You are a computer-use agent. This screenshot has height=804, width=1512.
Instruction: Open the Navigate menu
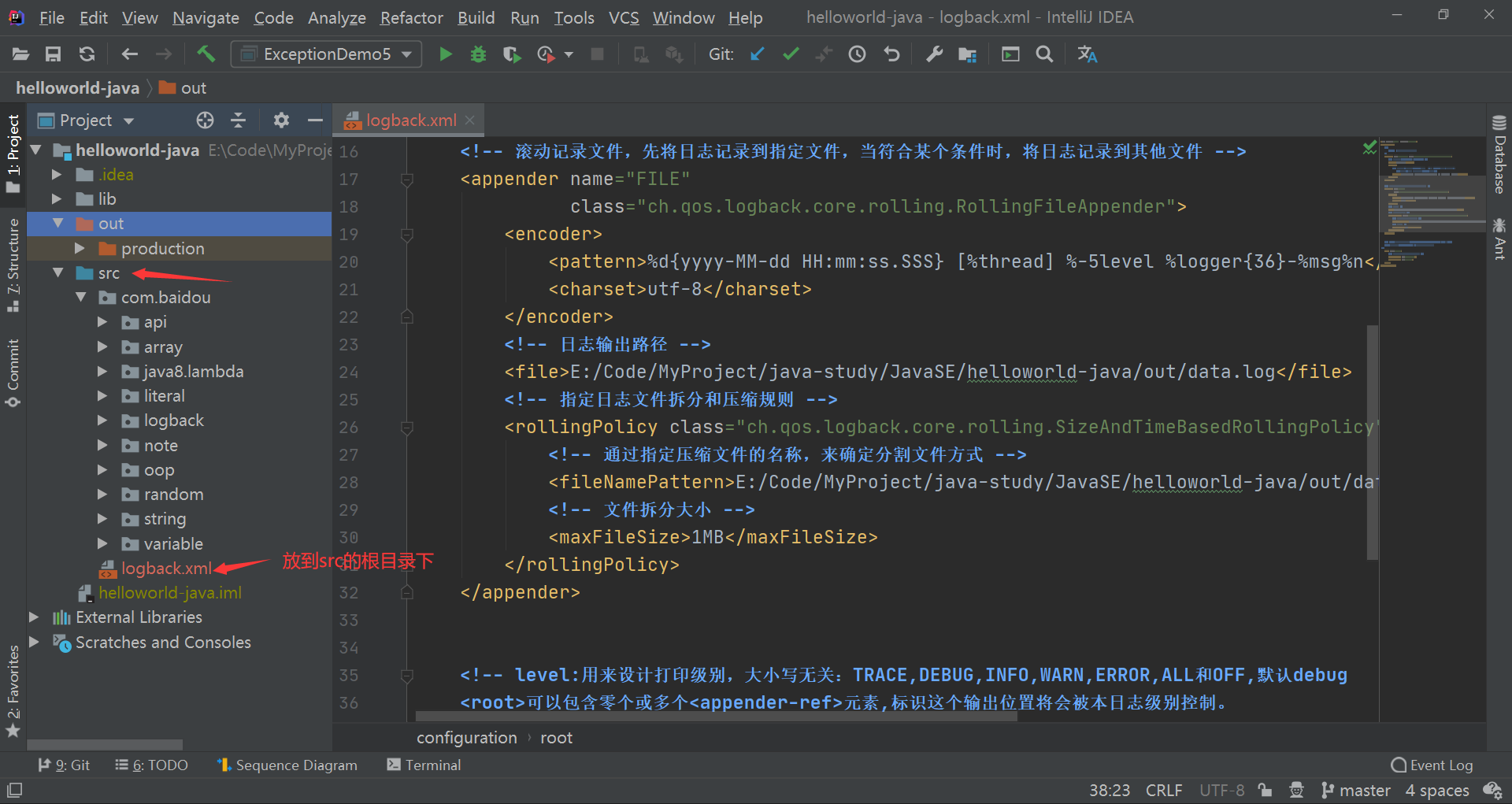coord(206,17)
